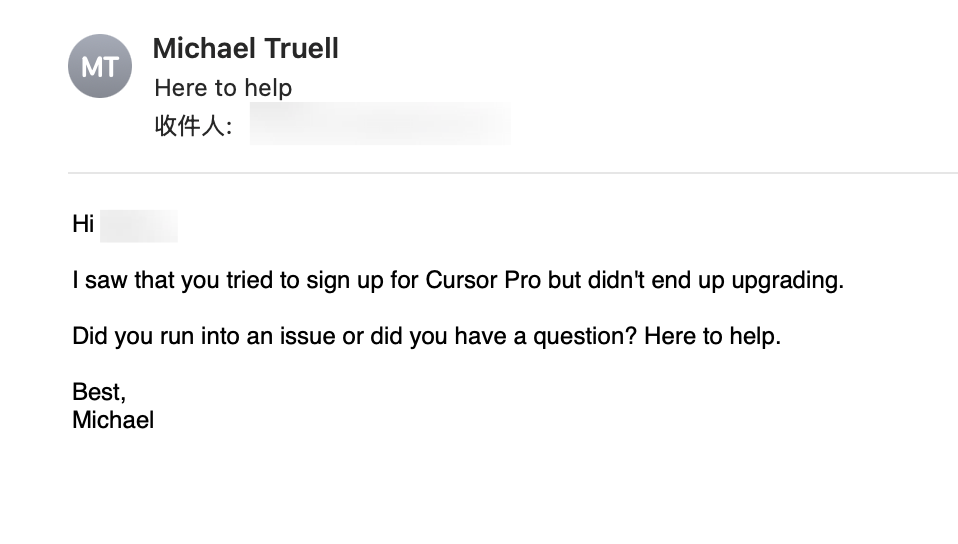Viewport: 958px width, 544px height.
Task: Click the word question? in the body
Action: coord(585,336)
